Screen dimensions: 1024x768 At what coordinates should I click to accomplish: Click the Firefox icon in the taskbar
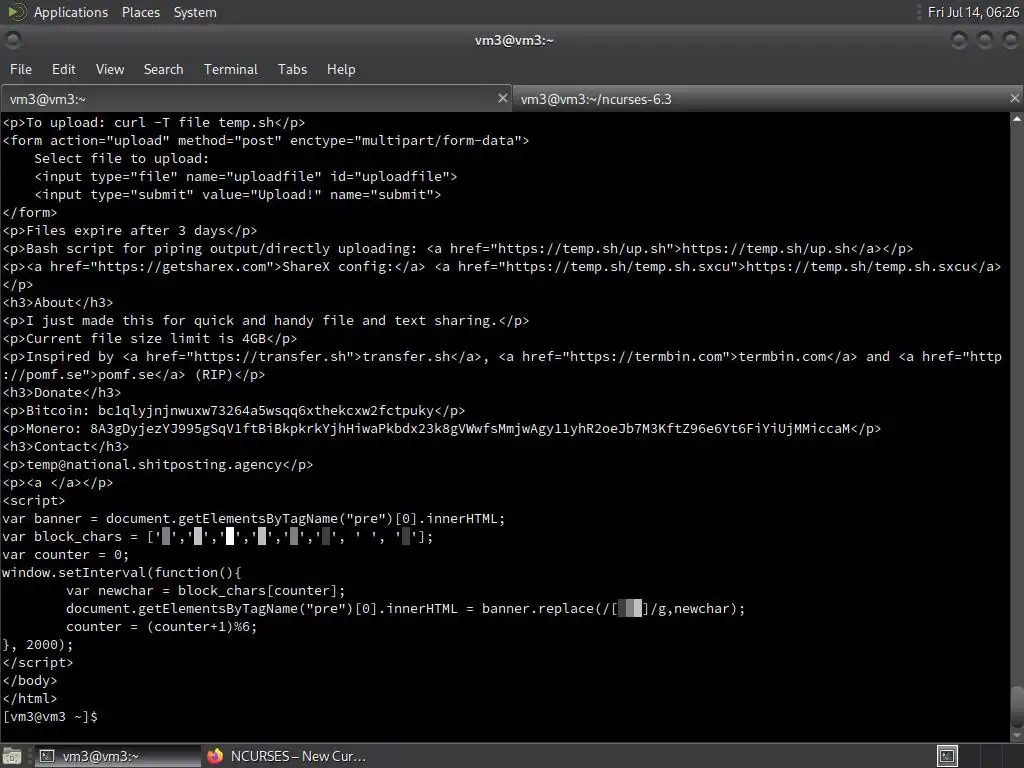click(215, 756)
